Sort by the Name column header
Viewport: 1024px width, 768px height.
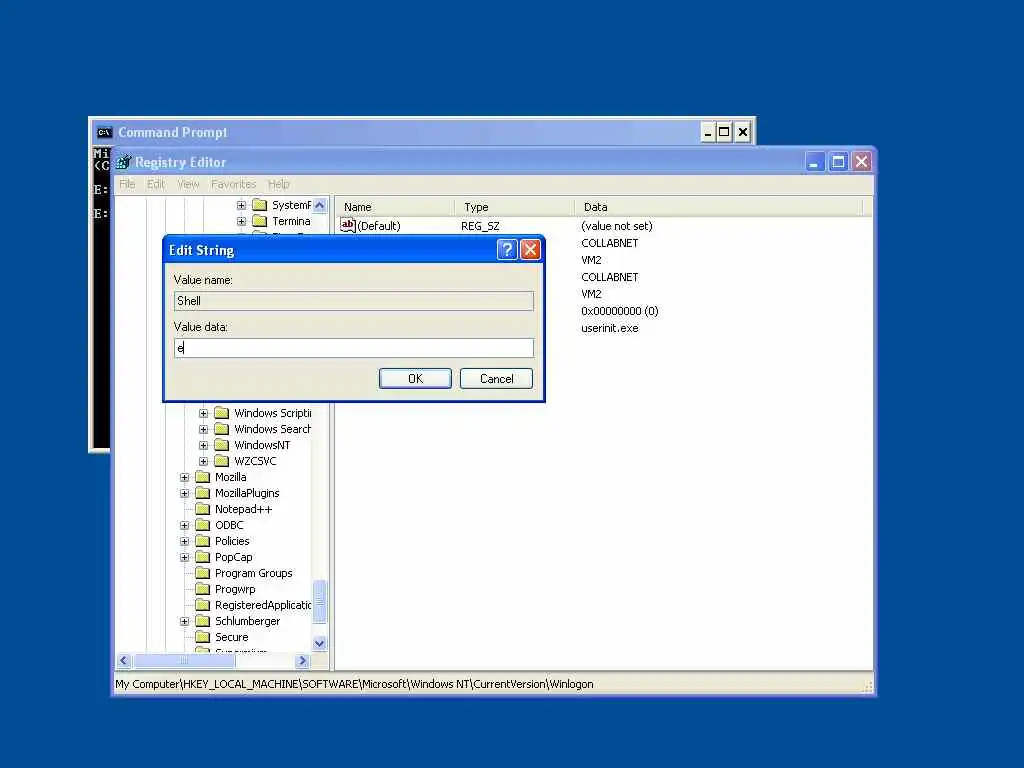[x=395, y=207]
